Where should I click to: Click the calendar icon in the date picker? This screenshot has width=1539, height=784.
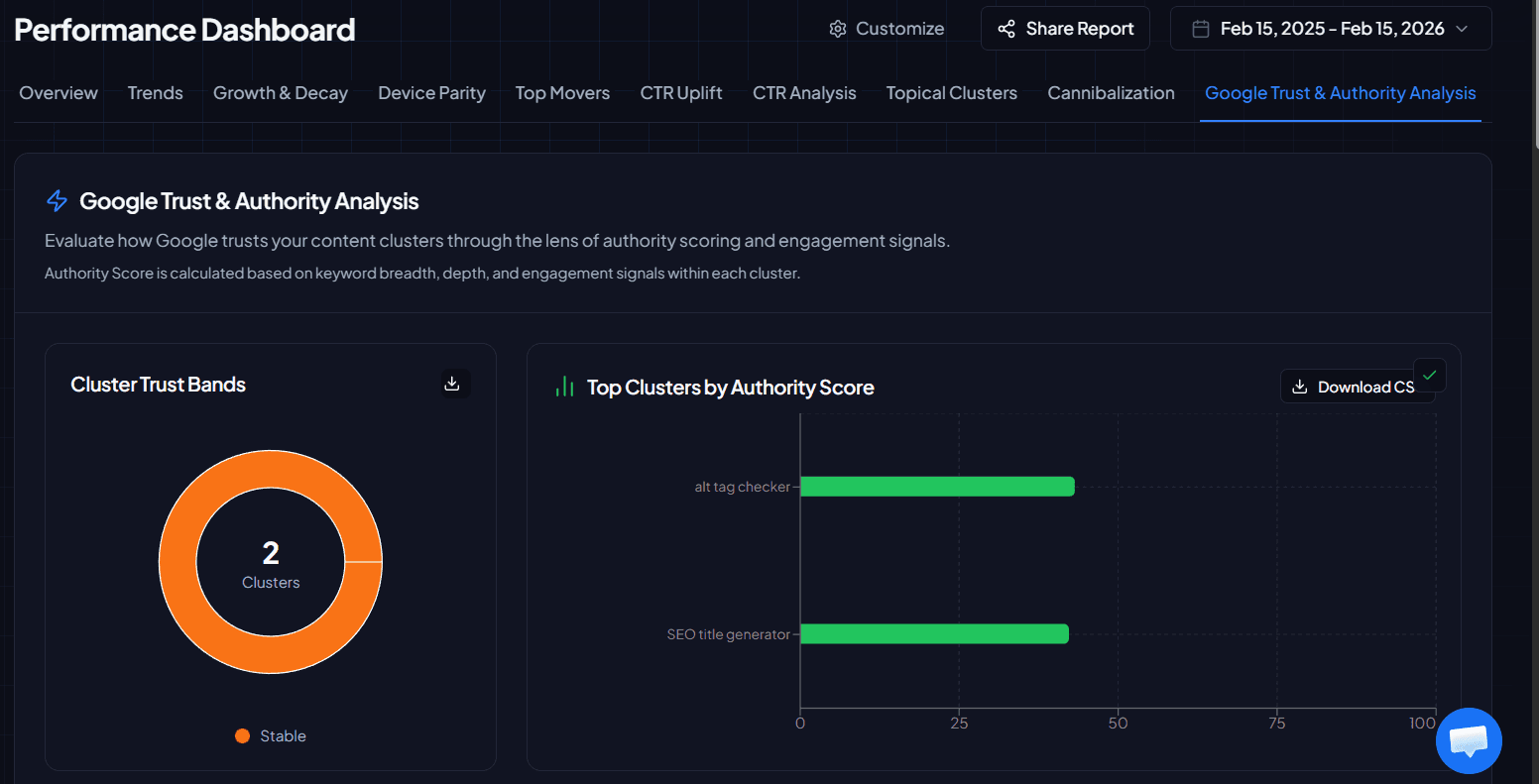1200,28
